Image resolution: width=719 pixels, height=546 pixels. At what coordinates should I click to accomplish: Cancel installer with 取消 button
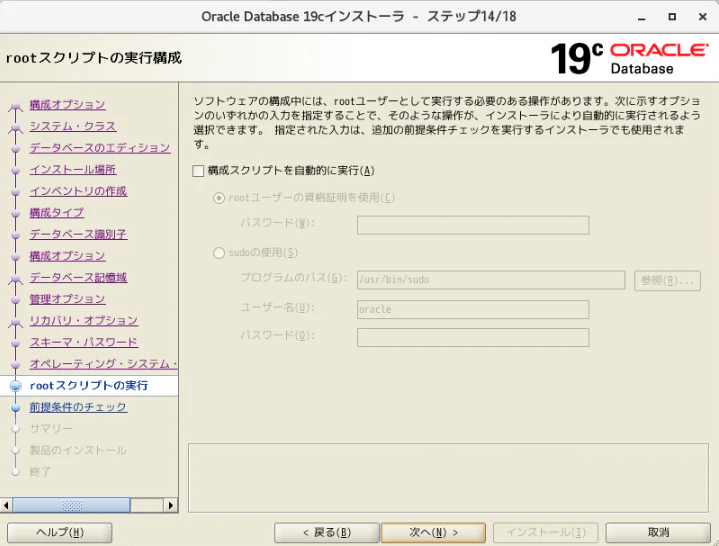click(658, 532)
